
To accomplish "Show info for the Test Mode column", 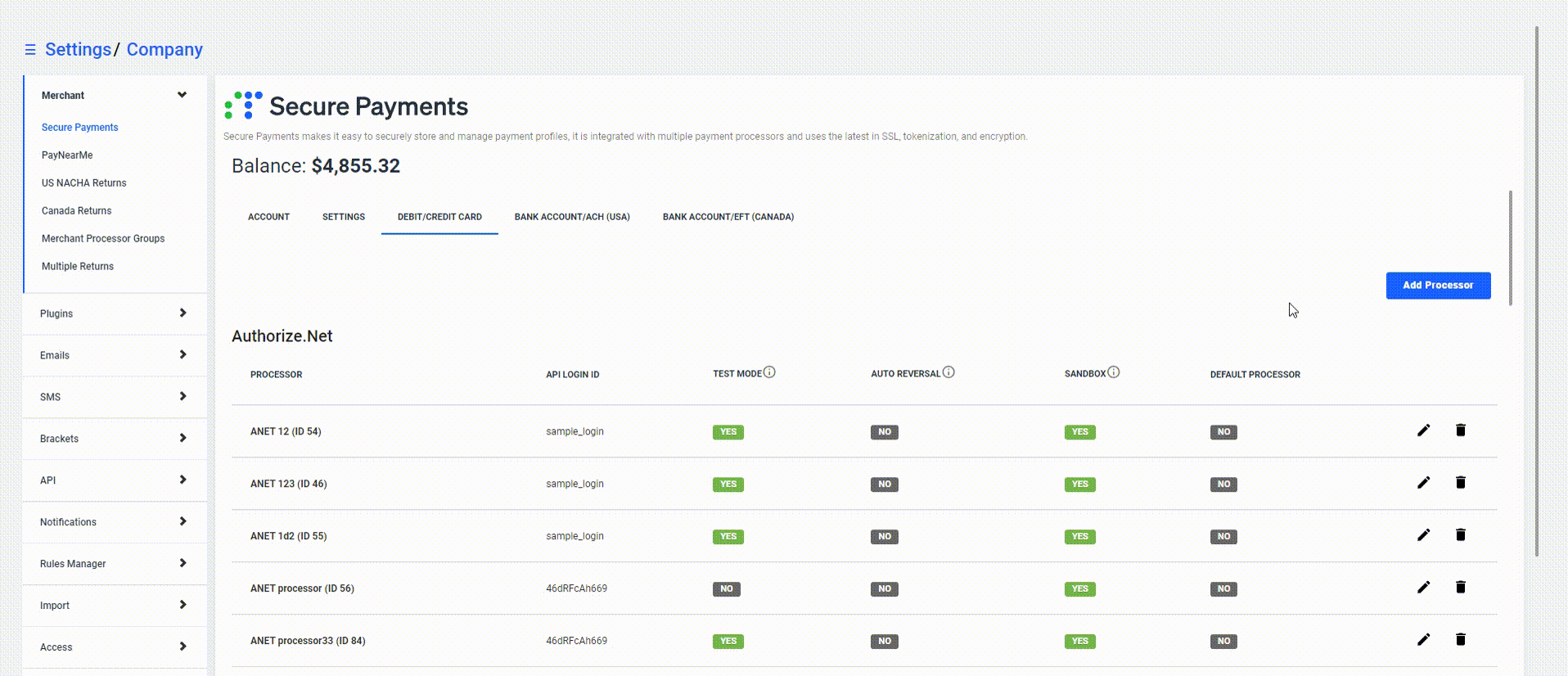I will coord(769,372).
